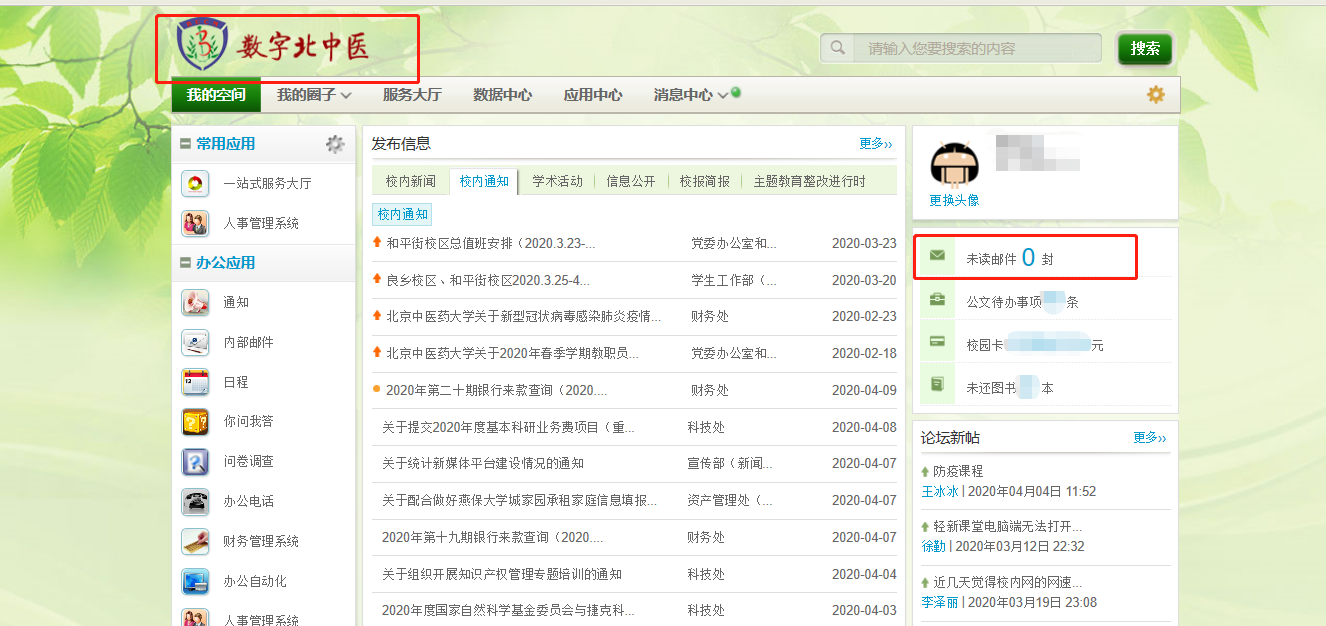Open the 内部邮件 mail icon
This screenshot has height=626, width=1326.
(x=195, y=342)
